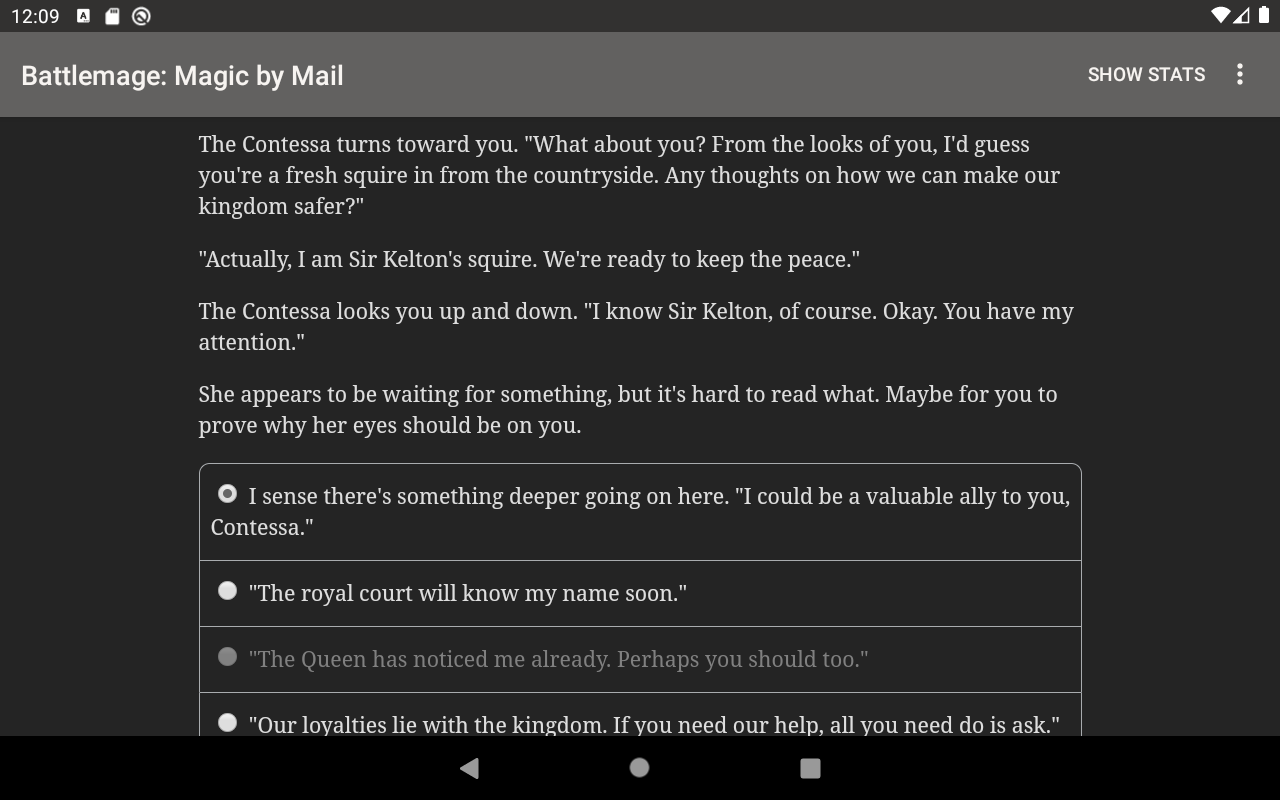This screenshot has width=1280, height=800.
Task: Open the three-dot overflow menu
Action: coord(1240,74)
